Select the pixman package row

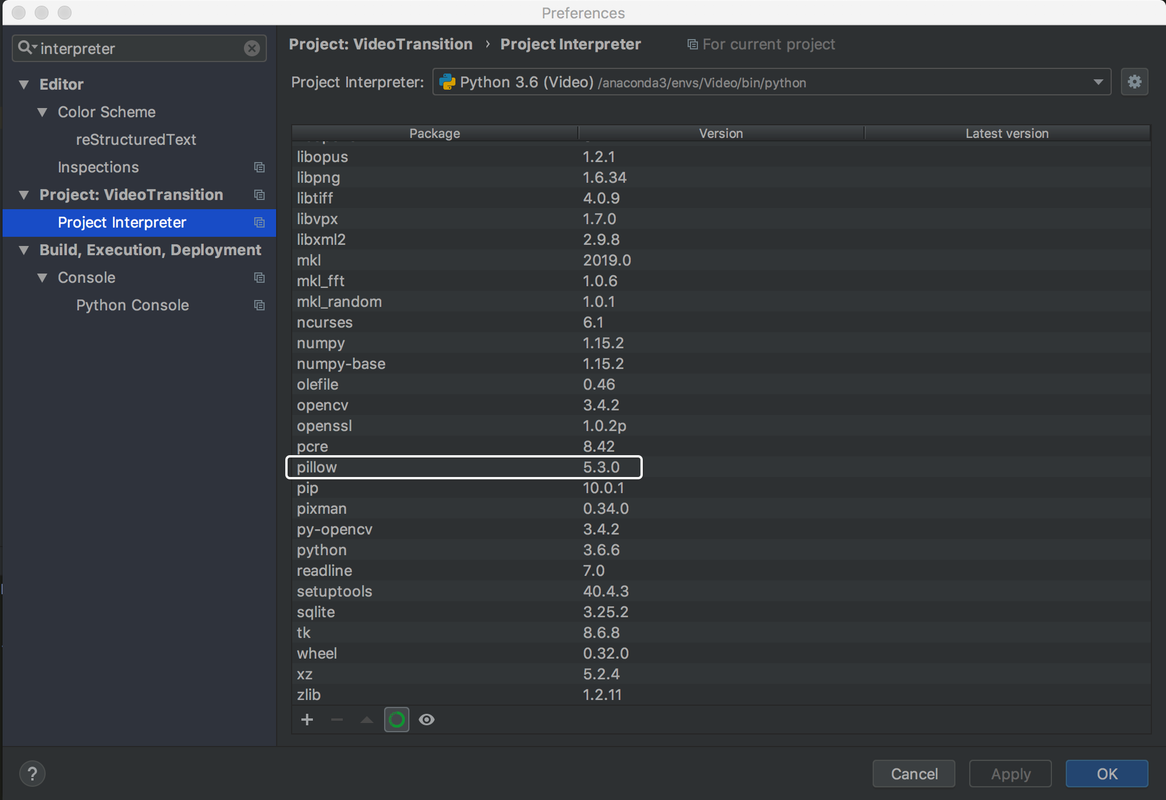point(721,509)
